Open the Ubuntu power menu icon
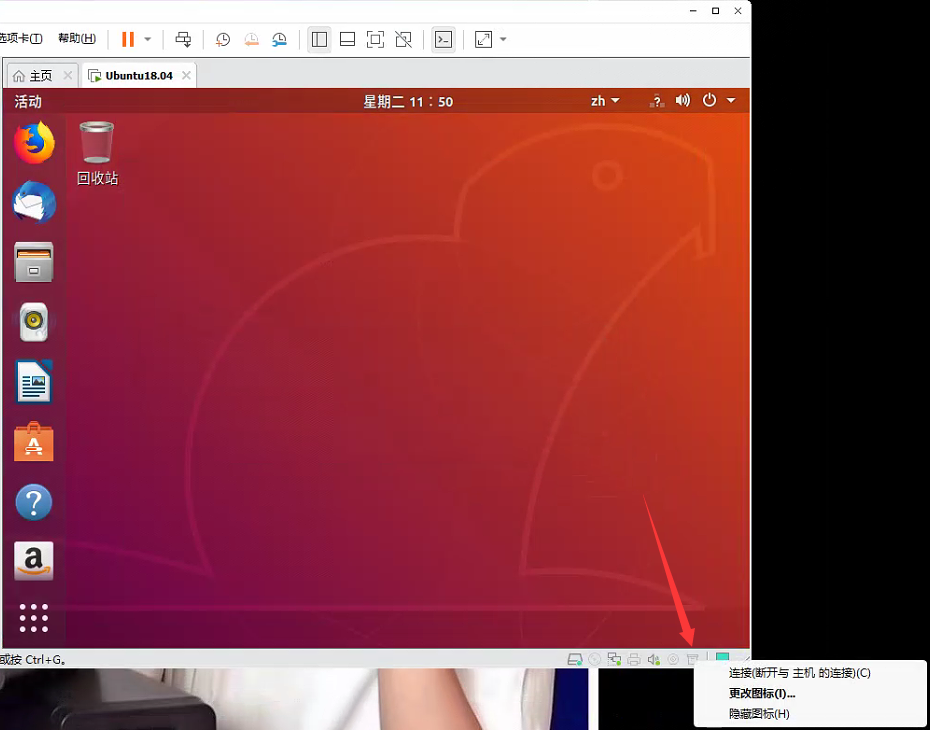 click(709, 100)
